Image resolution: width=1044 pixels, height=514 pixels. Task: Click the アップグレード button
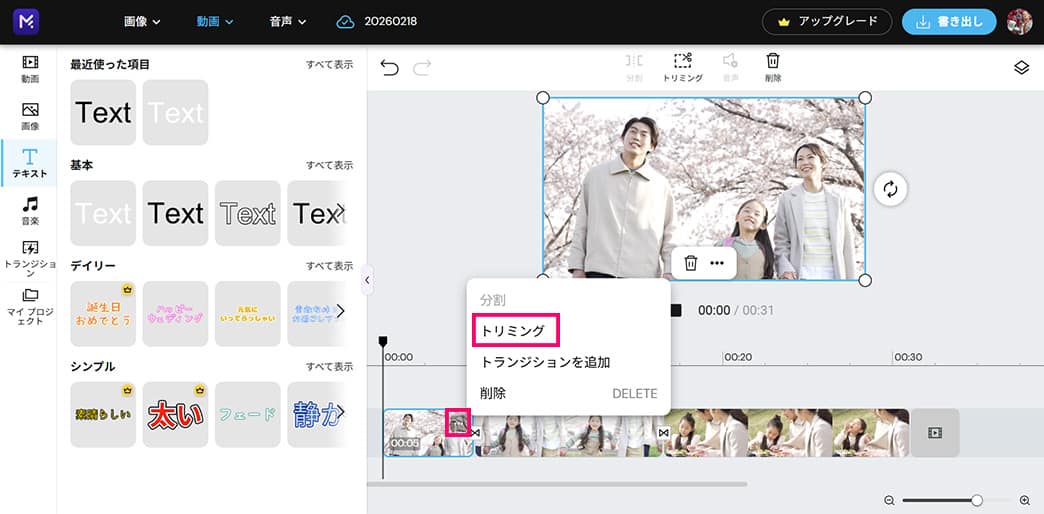pos(827,22)
